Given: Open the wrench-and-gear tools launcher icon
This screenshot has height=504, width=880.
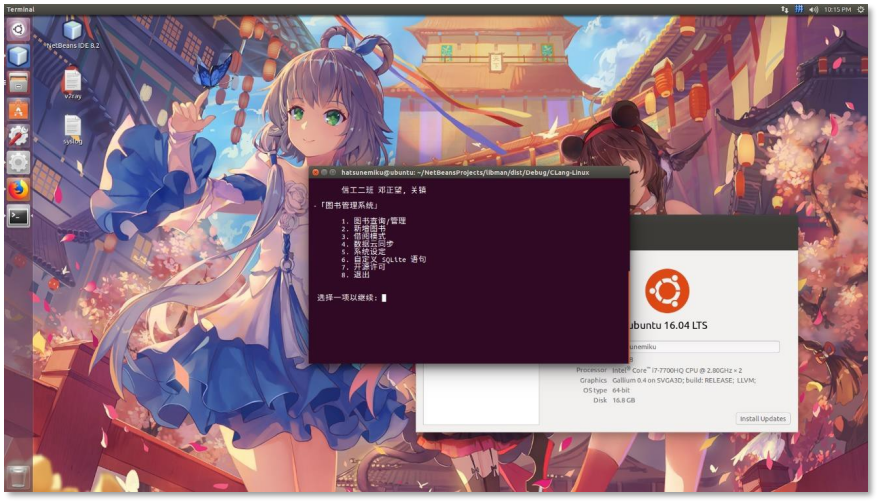Looking at the screenshot, I should [x=18, y=136].
